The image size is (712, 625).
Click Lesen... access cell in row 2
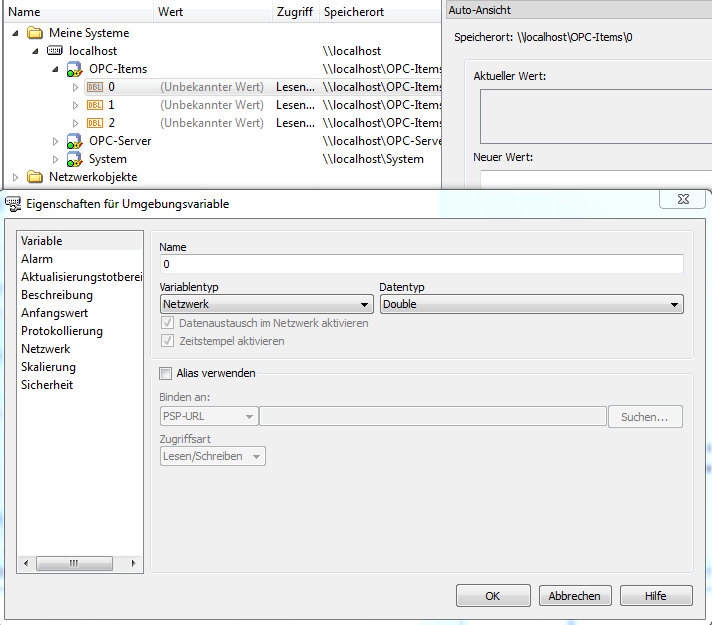295,123
